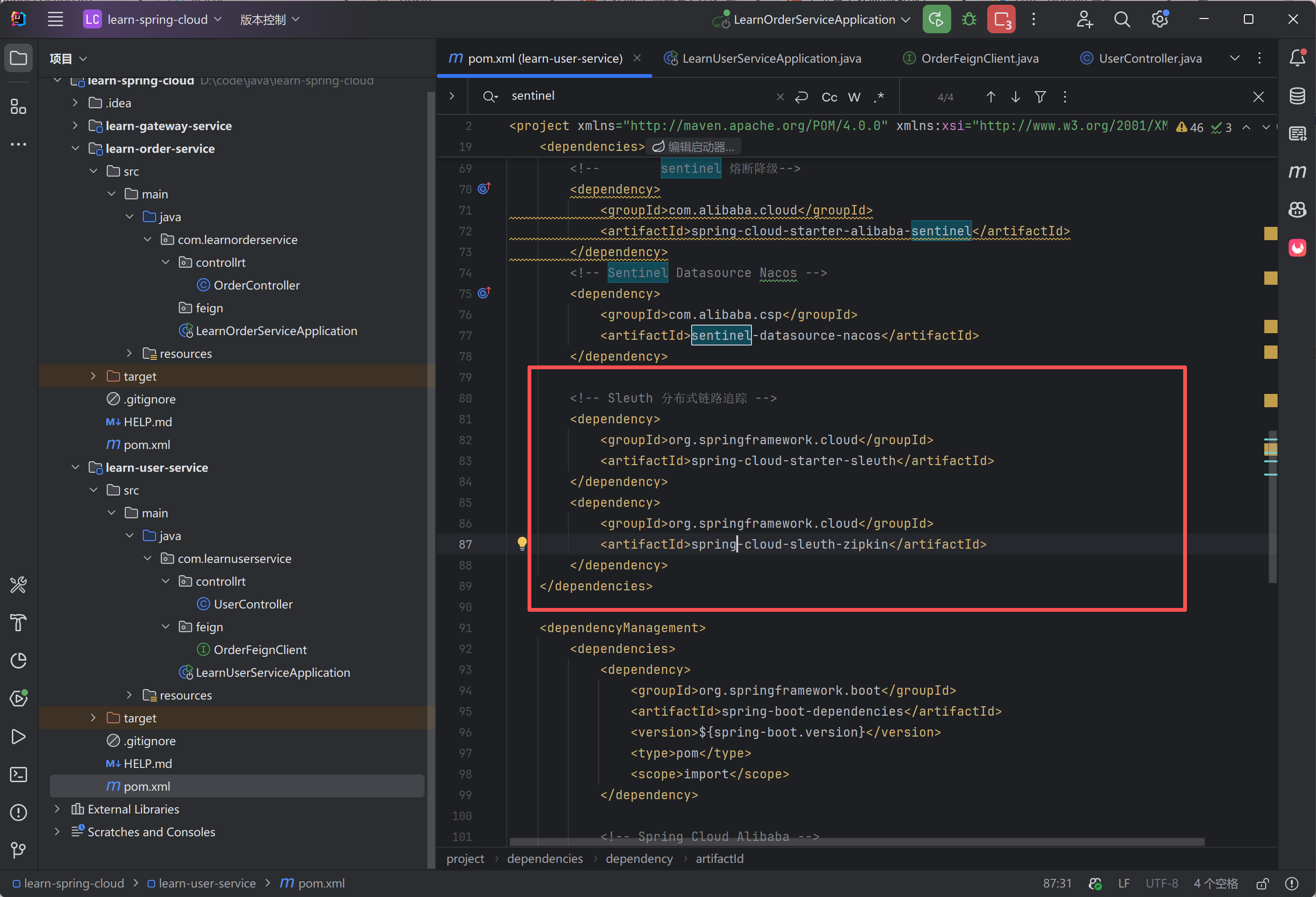Expand the .idea folder
1316x897 pixels.
coord(75,103)
